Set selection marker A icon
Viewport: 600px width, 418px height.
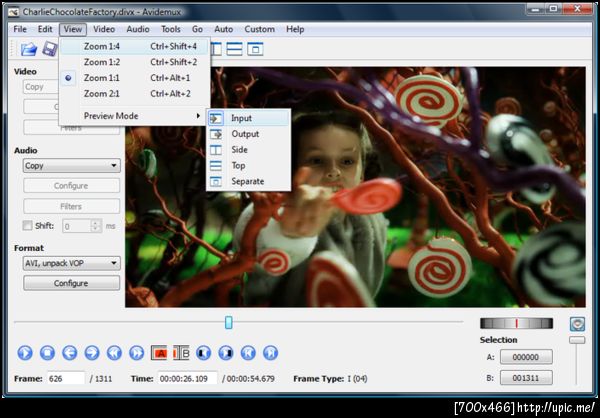click(159, 353)
